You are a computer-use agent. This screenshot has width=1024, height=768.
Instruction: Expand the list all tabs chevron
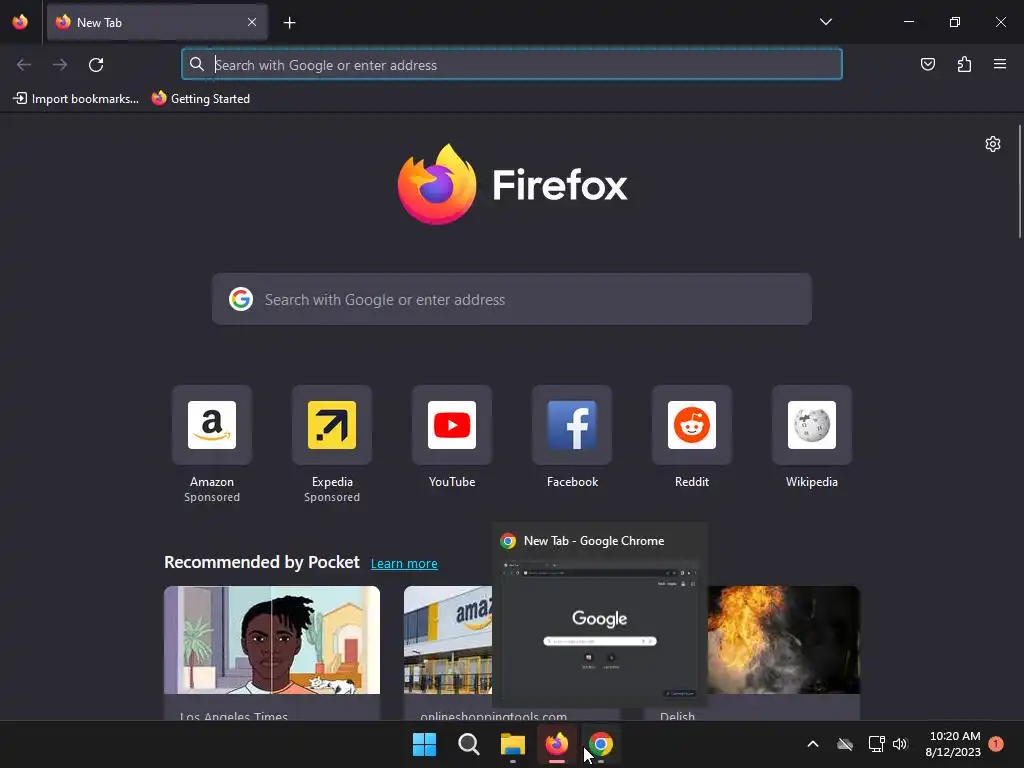coord(825,22)
